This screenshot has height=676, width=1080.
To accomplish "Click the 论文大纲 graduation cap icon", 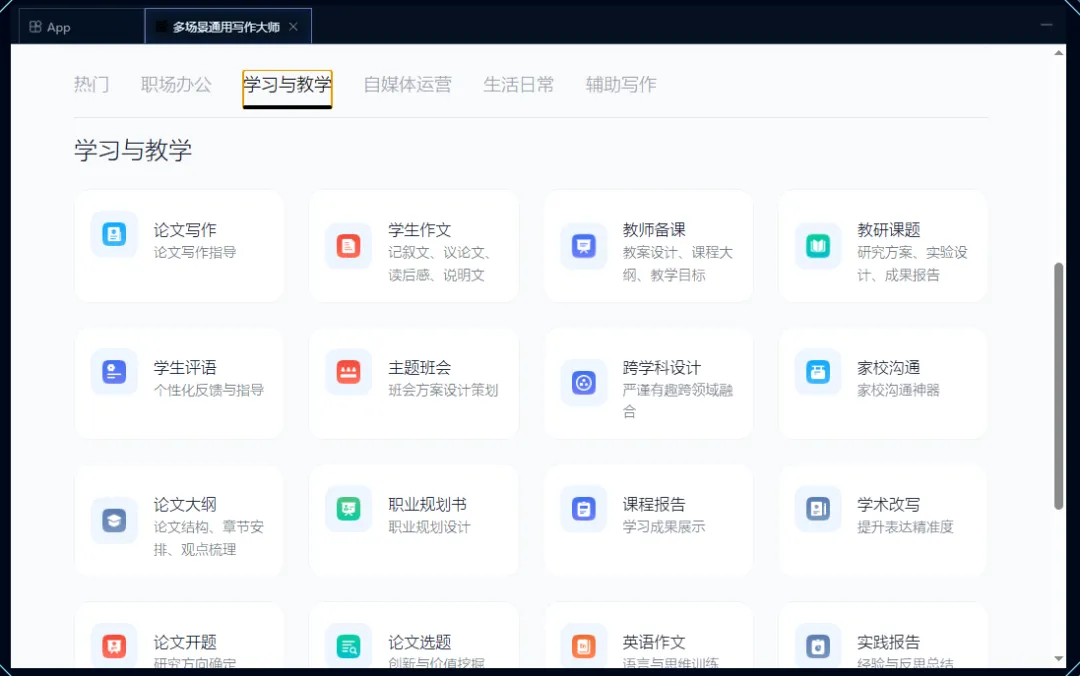I will (x=114, y=520).
